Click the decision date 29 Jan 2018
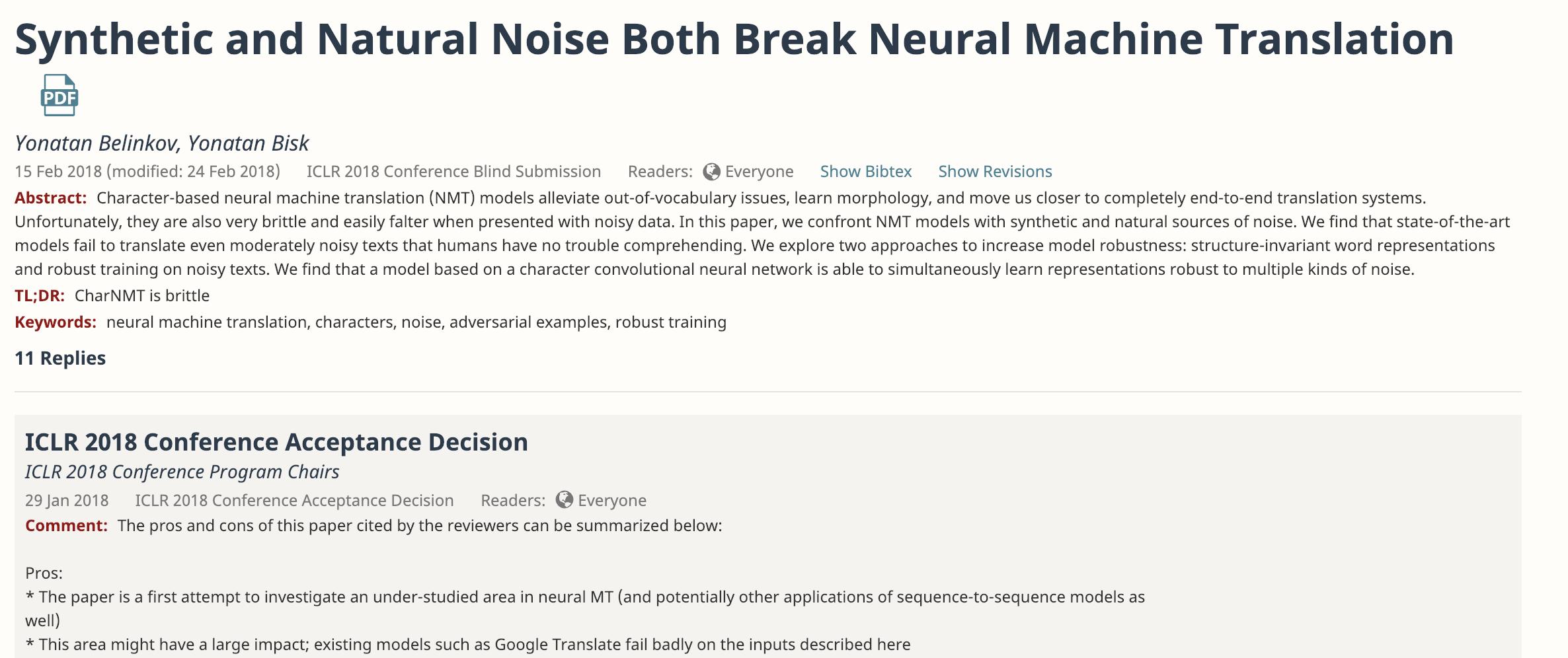This screenshot has width=1568, height=658. (67, 500)
